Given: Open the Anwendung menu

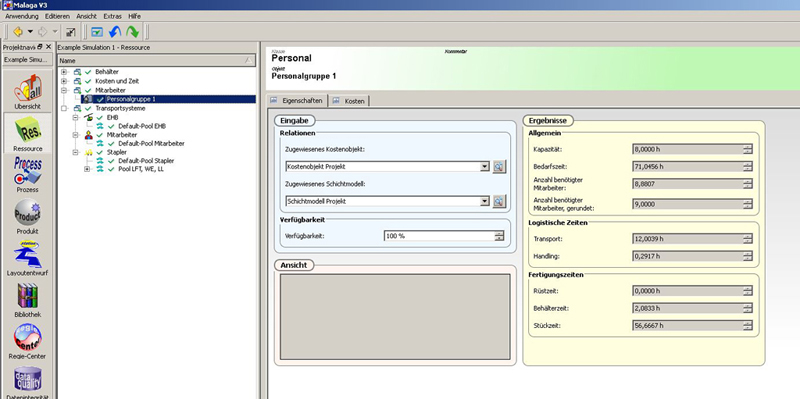Looking at the screenshot, I should pyautogui.click(x=22, y=16).
